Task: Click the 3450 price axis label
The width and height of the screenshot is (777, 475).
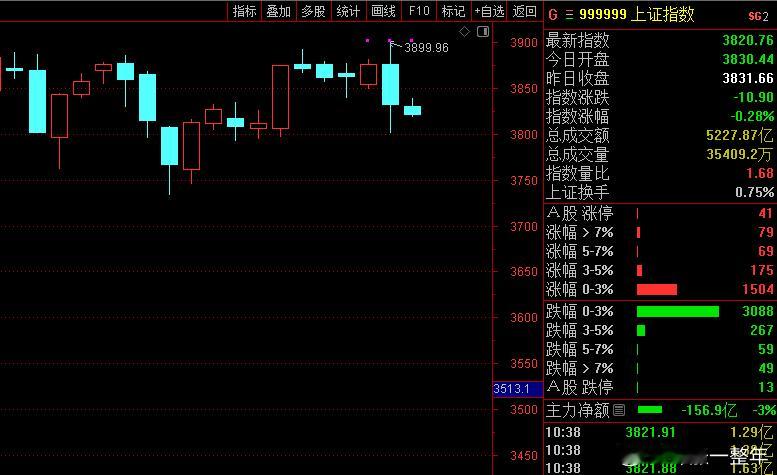Action: tap(524, 456)
